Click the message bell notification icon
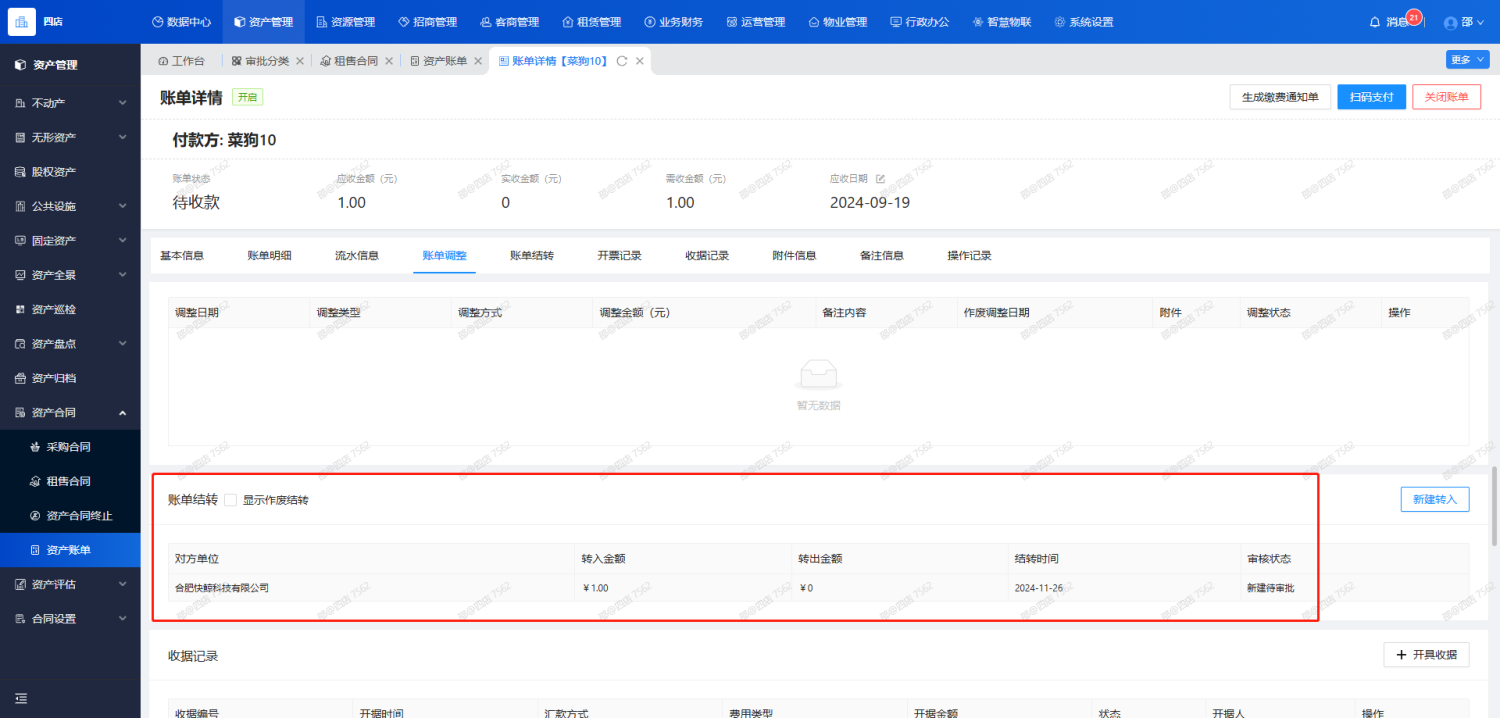Viewport: 1500px width, 718px height. pyautogui.click(x=1374, y=22)
